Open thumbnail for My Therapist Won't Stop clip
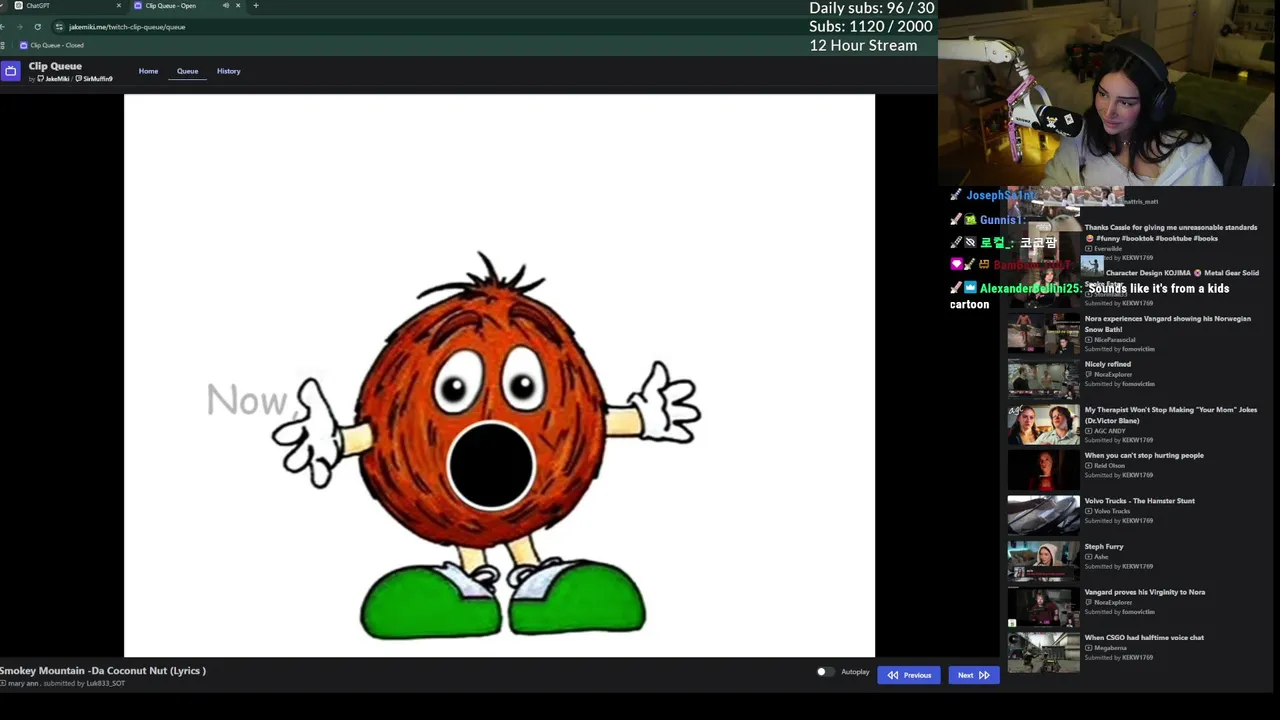The width and height of the screenshot is (1280, 720). coord(1043,425)
